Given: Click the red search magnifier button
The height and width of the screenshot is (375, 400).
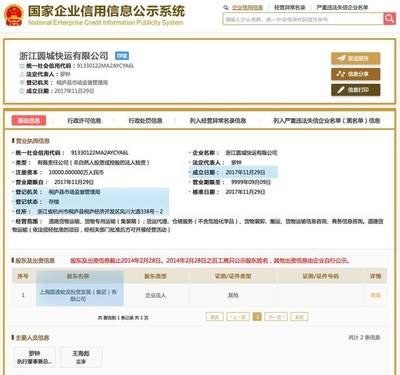Looking at the screenshot, I should pyautogui.click(x=389, y=19).
